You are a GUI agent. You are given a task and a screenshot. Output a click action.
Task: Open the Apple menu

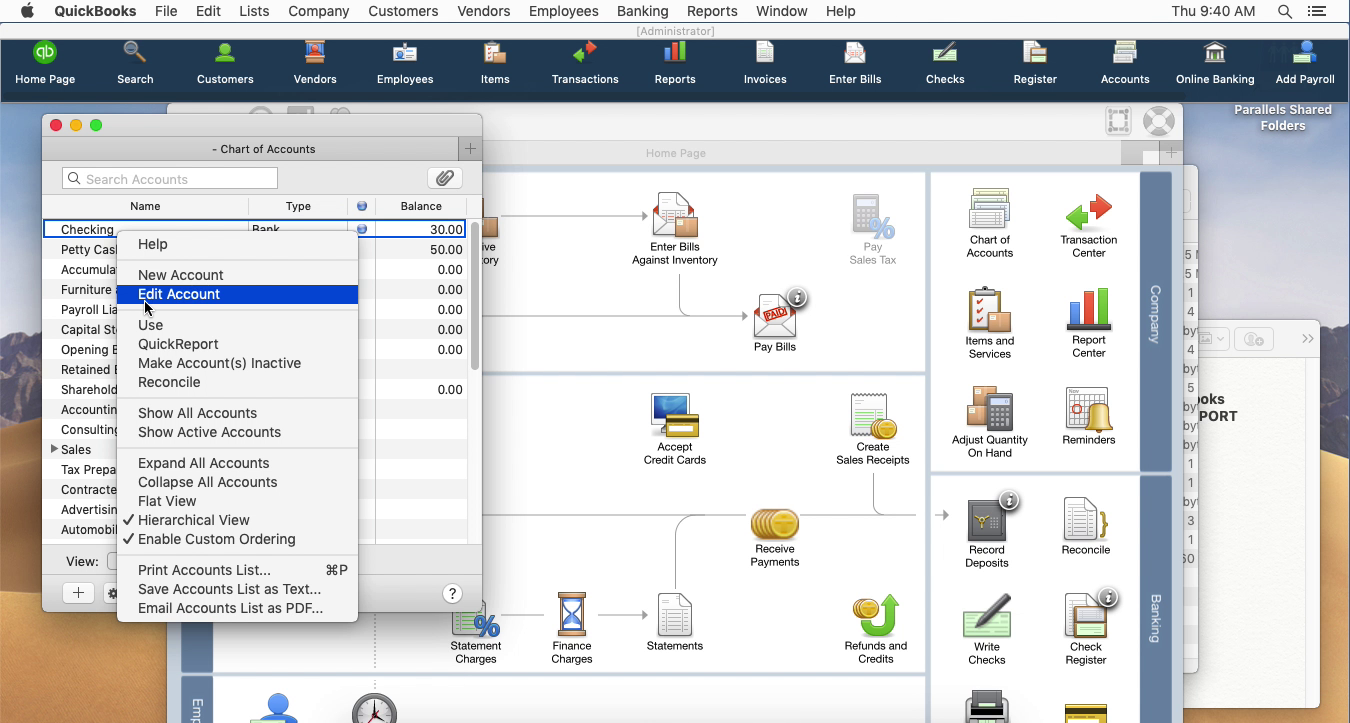pos(27,11)
